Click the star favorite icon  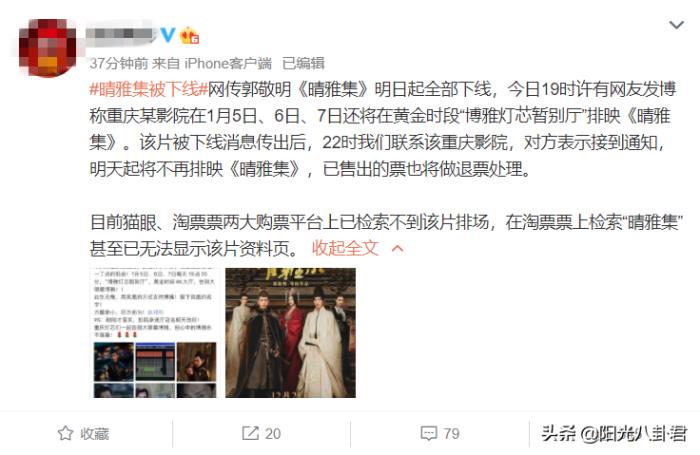66,433
